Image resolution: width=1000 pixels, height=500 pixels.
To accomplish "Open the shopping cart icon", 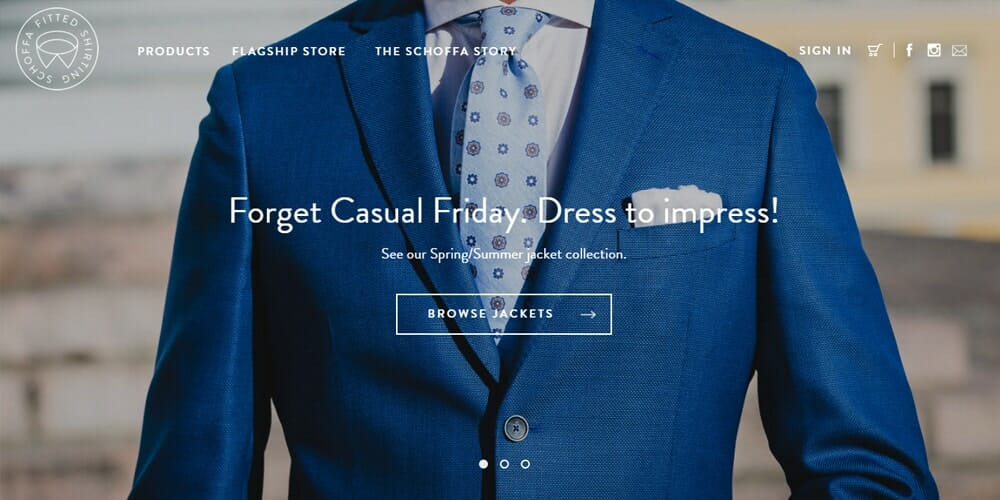I will (x=874, y=50).
